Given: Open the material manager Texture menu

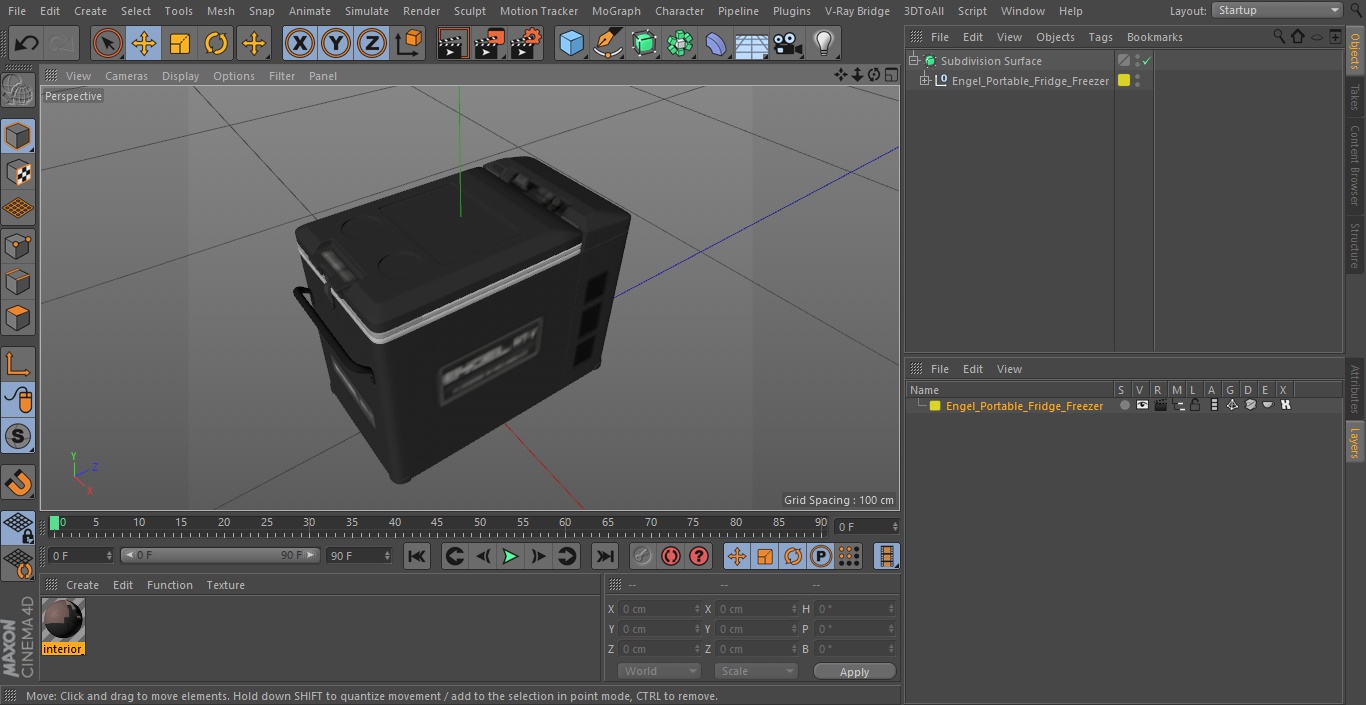Looking at the screenshot, I should pyautogui.click(x=225, y=585).
